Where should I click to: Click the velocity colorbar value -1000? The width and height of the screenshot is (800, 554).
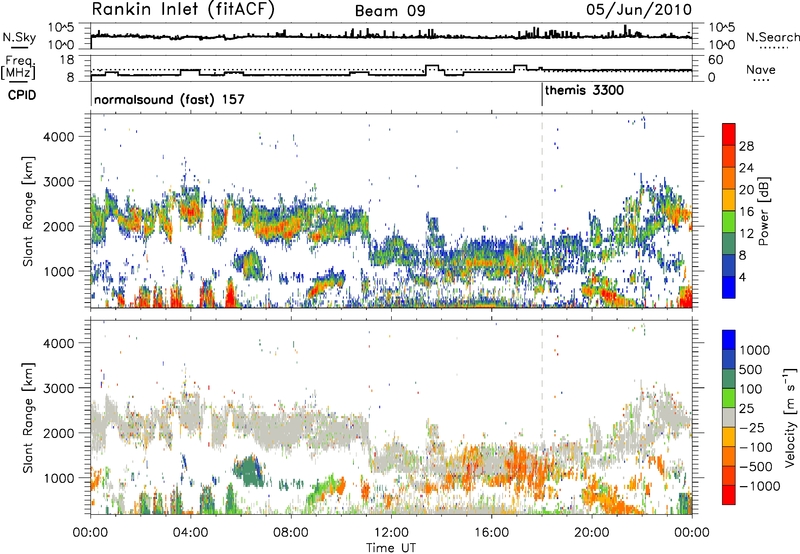[759, 486]
